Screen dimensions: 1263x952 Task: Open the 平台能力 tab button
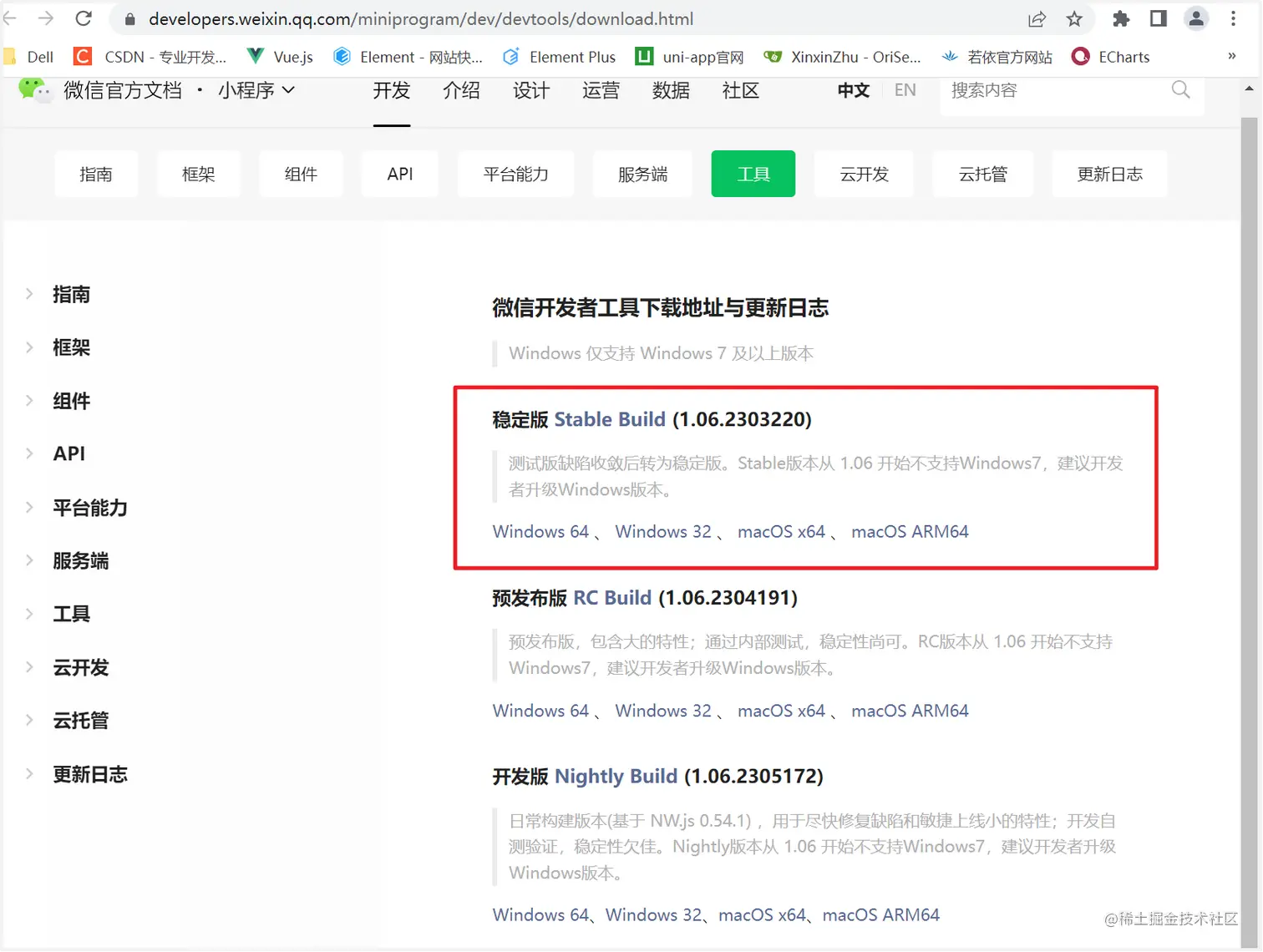click(x=516, y=174)
